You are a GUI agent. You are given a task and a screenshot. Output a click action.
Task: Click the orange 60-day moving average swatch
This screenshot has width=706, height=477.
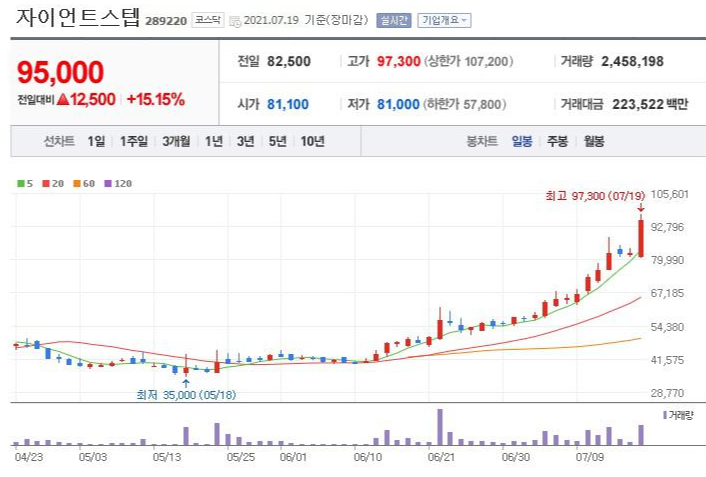[x=77, y=183]
